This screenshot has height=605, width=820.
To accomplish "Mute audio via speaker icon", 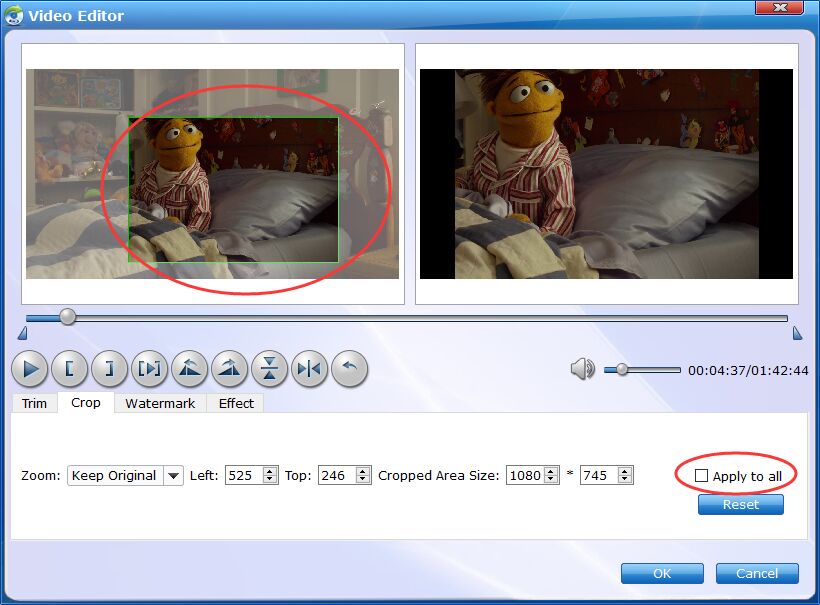I will (582, 369).
